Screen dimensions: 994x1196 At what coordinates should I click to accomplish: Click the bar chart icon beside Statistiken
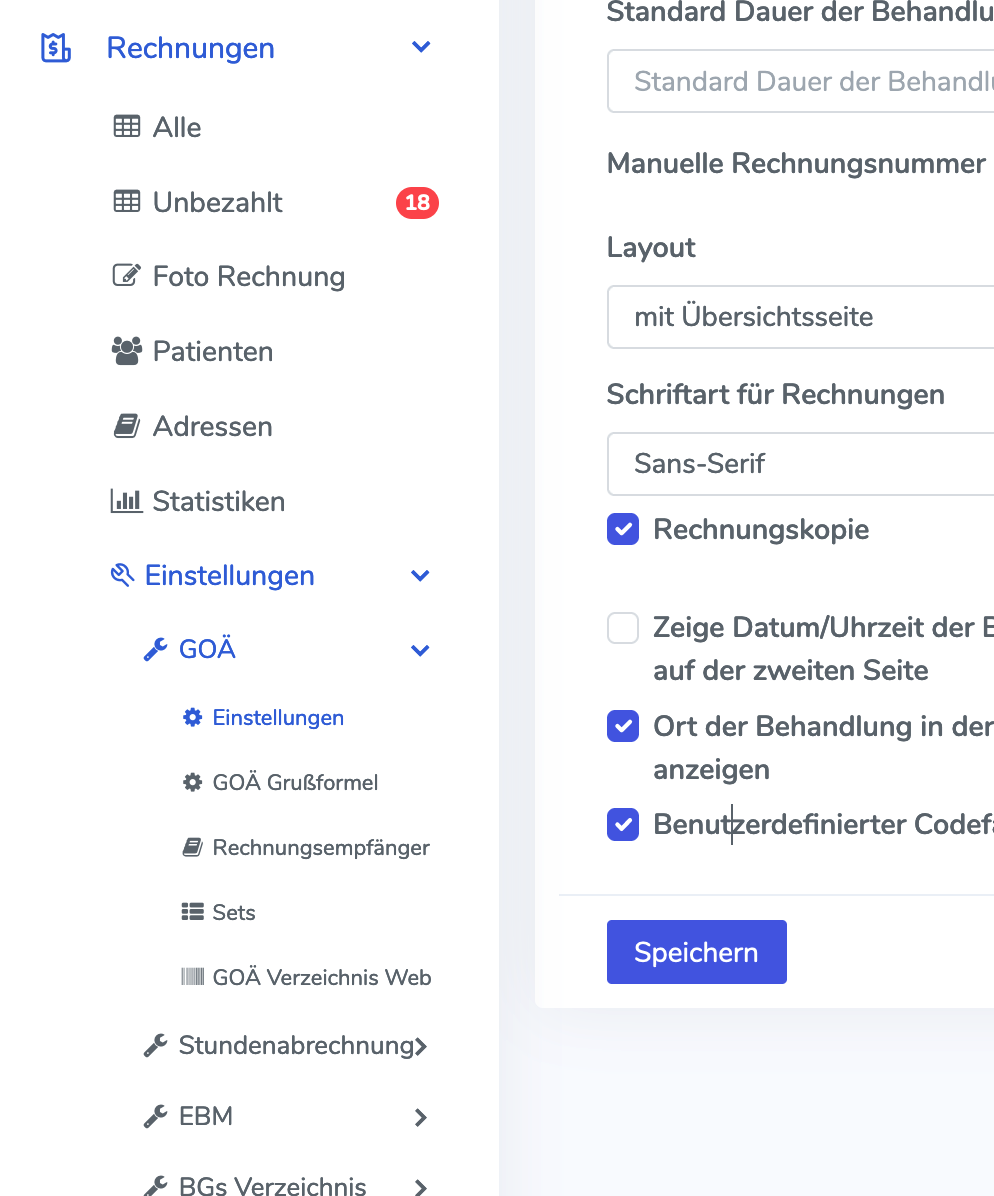126,501
